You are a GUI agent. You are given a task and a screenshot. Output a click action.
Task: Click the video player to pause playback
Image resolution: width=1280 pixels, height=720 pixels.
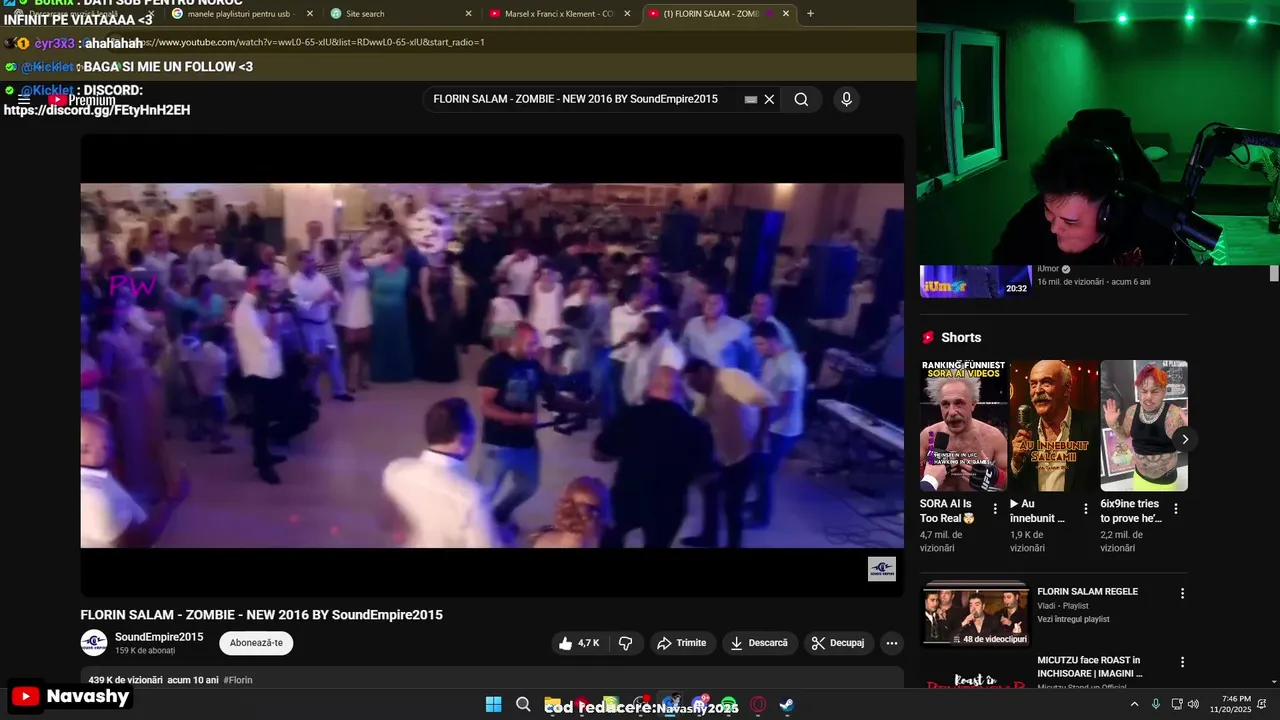tap(492, 365)
